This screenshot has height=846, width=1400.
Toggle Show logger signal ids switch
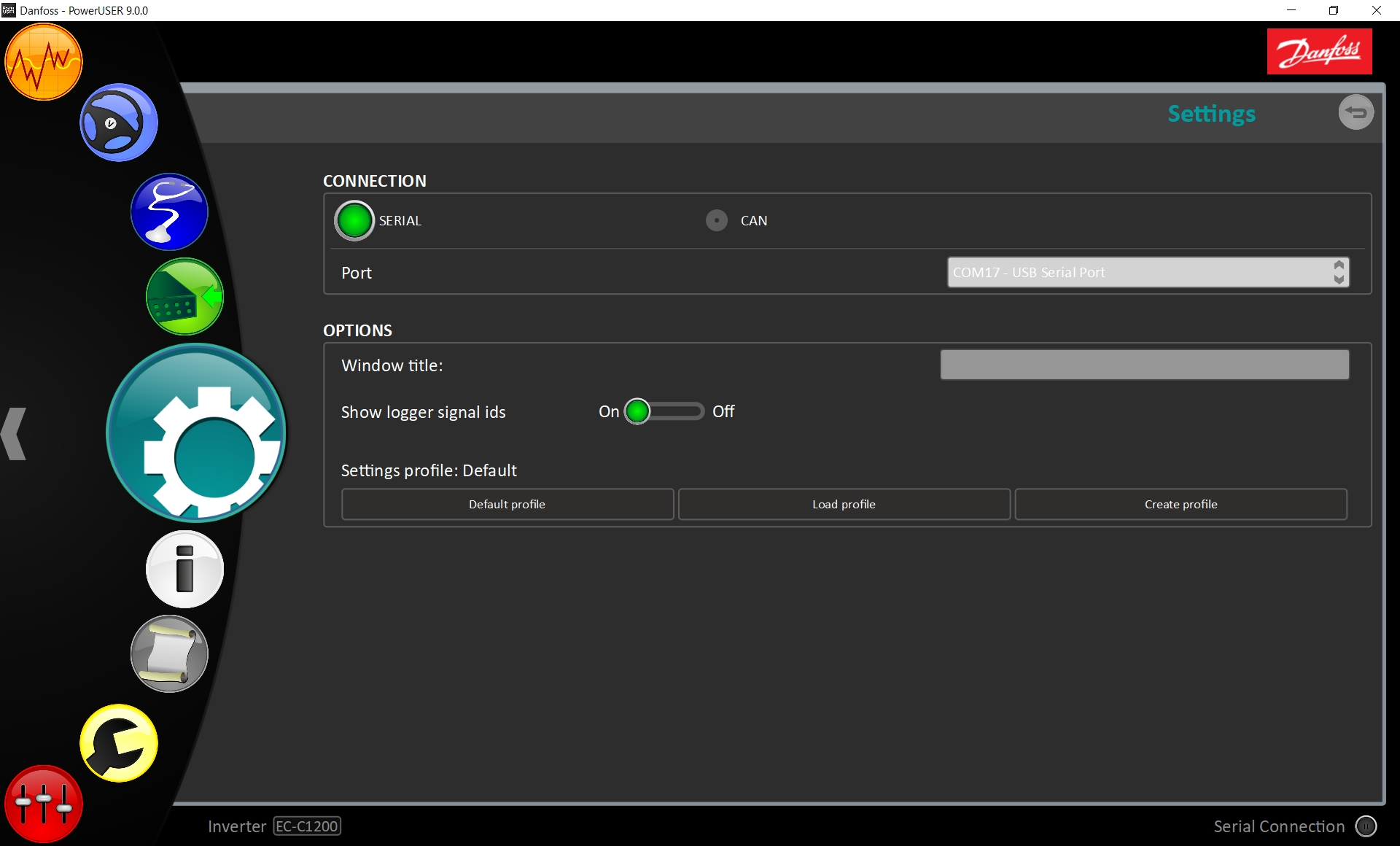664,411
